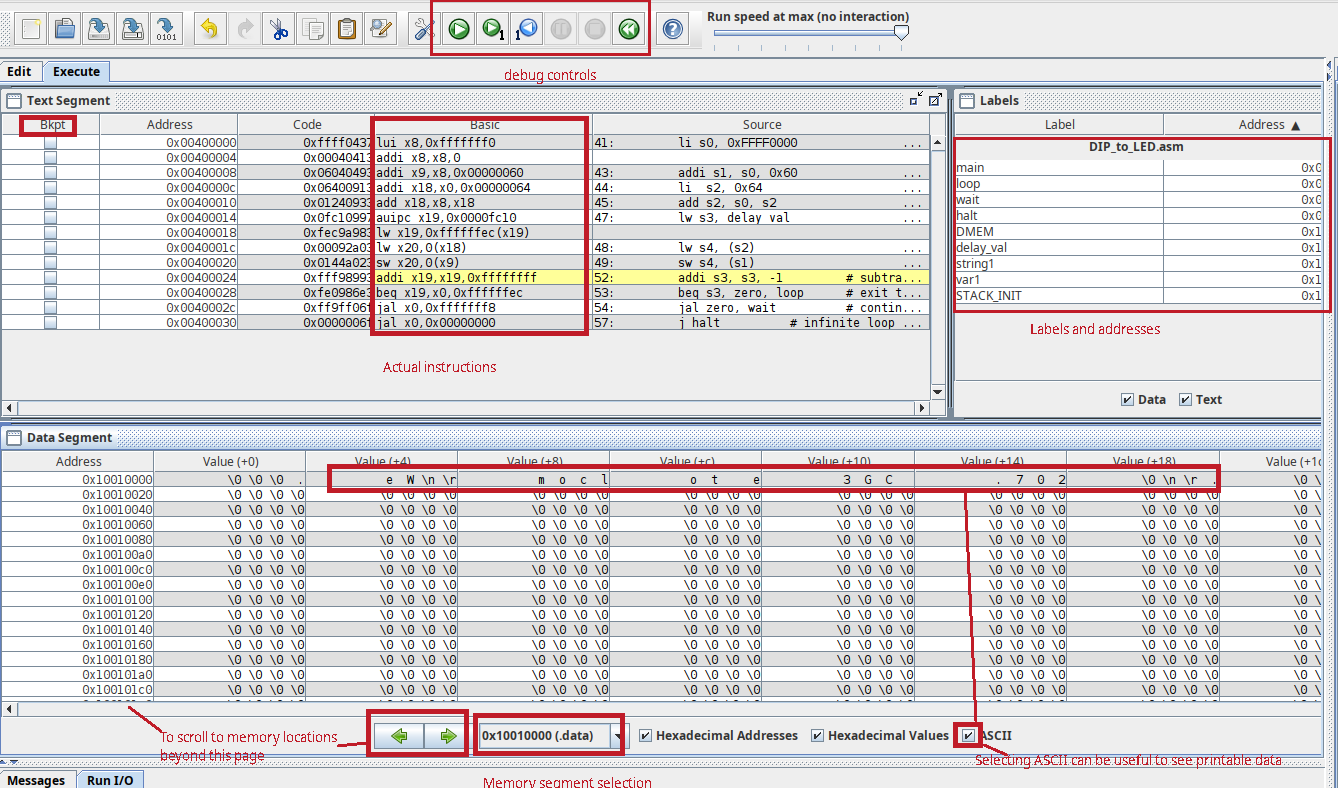Open the Run I/O tab

pos(109,780)
